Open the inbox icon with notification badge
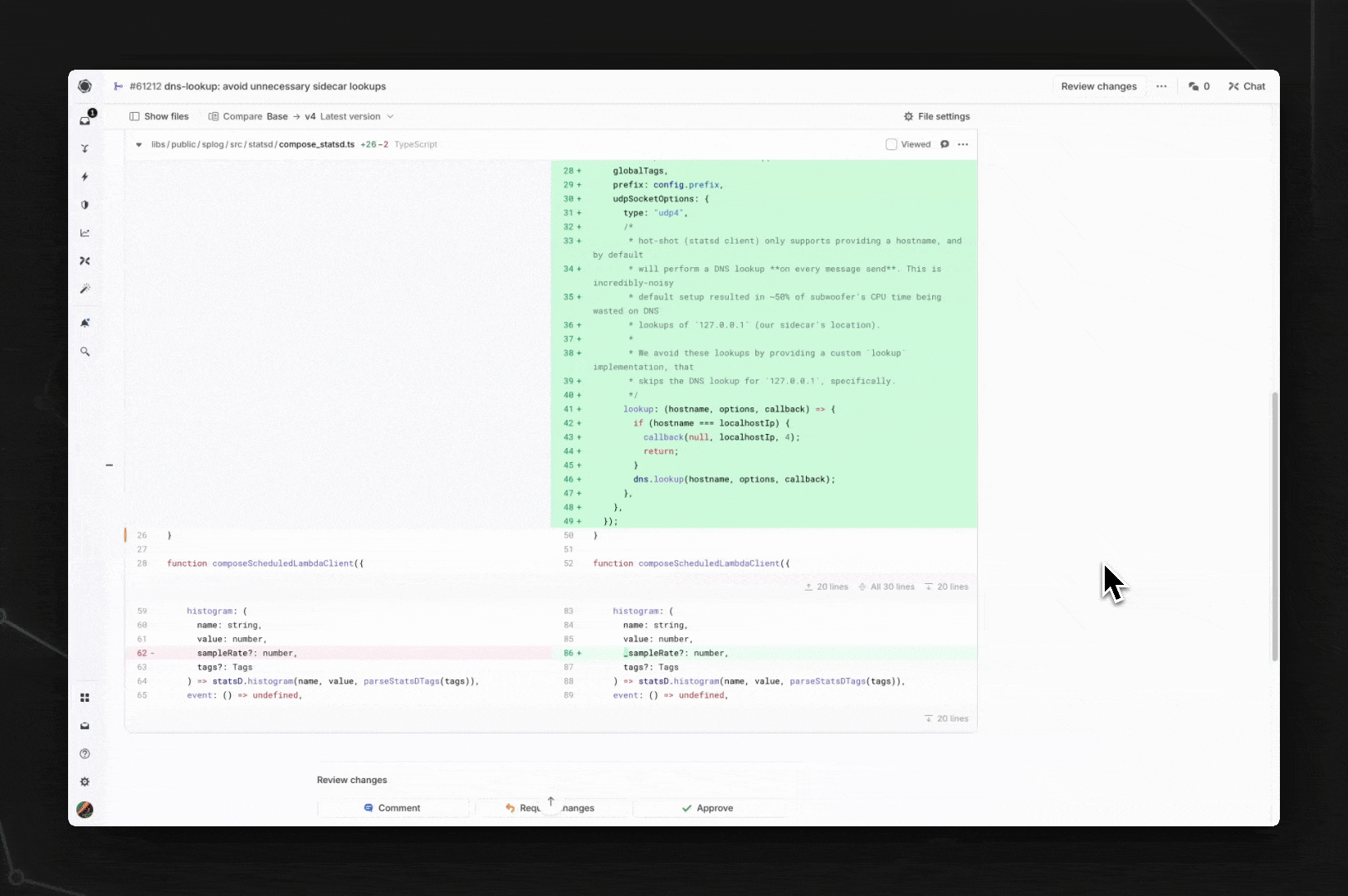The image size is (1348, 896). click(85, 119)
